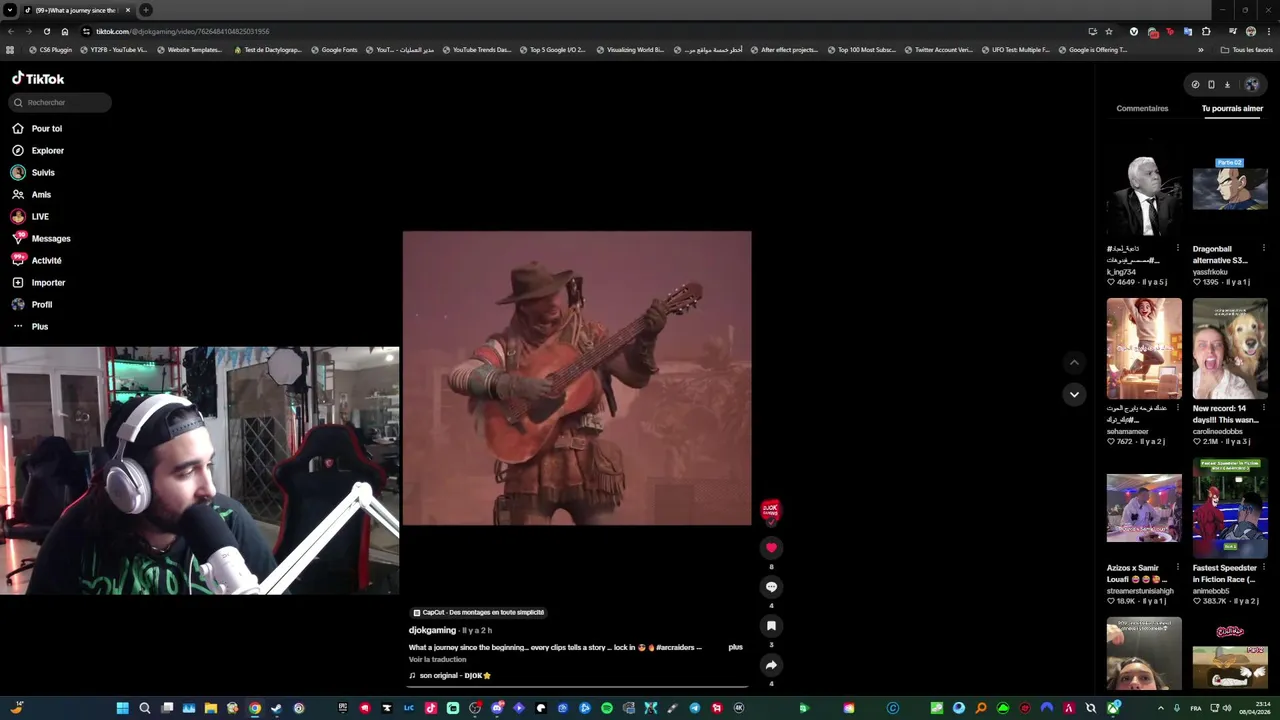The image size is (1280, 720).
Task: Seek on the video progress bar
Action: pyautogui.click(x=577, y=687)
